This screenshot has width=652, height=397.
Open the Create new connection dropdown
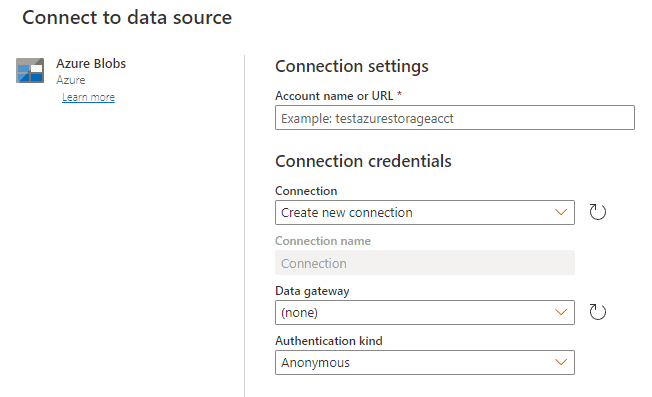tap(425, 212)
